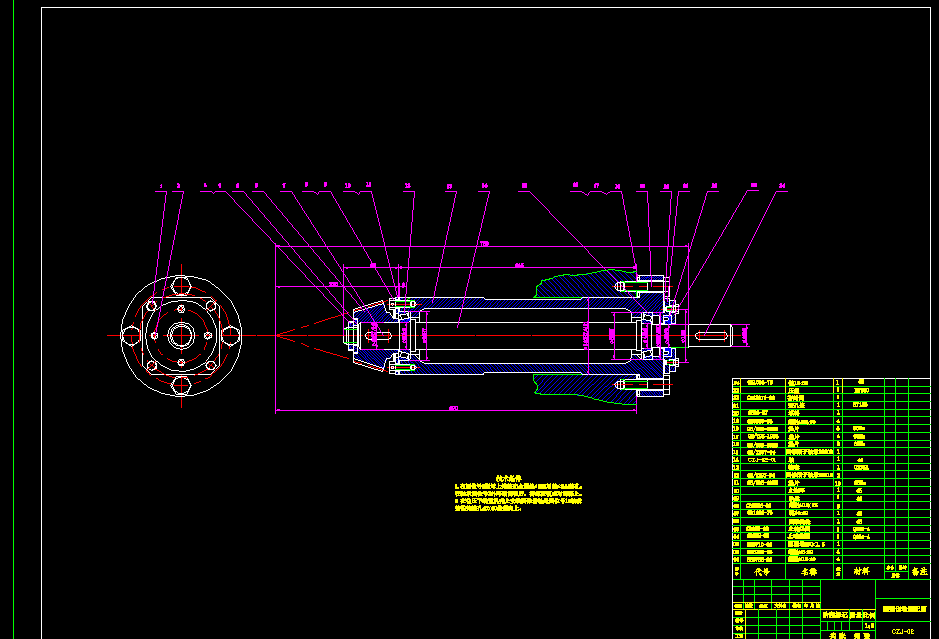Select the center bore circle of the flange view
The width and height of the screenshot is (939, 639).
point(181,335)
